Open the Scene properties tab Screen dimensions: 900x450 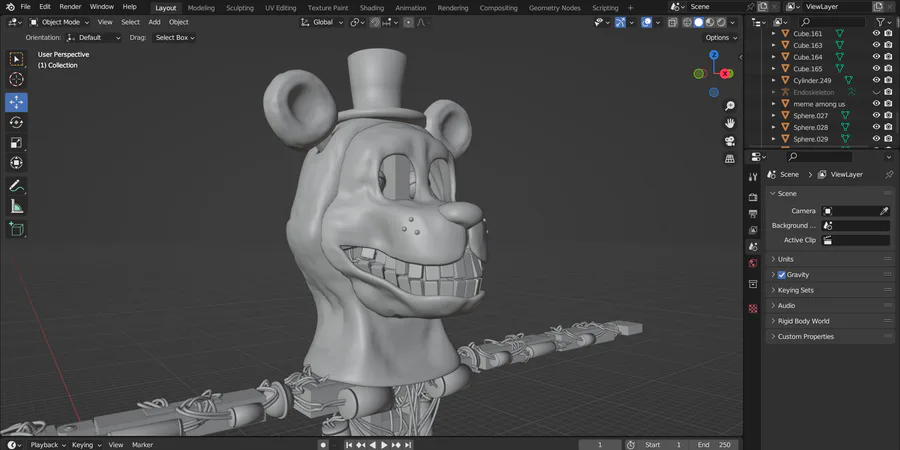(x=753, y=247)
